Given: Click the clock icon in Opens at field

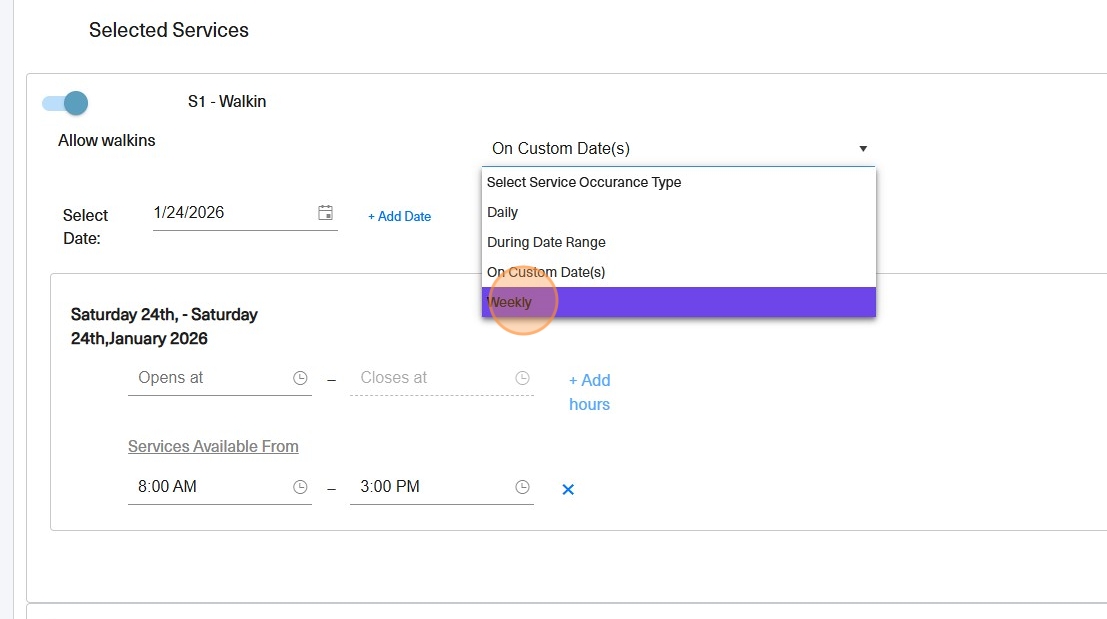Looking at the screenshot, I should pos(300,378).
